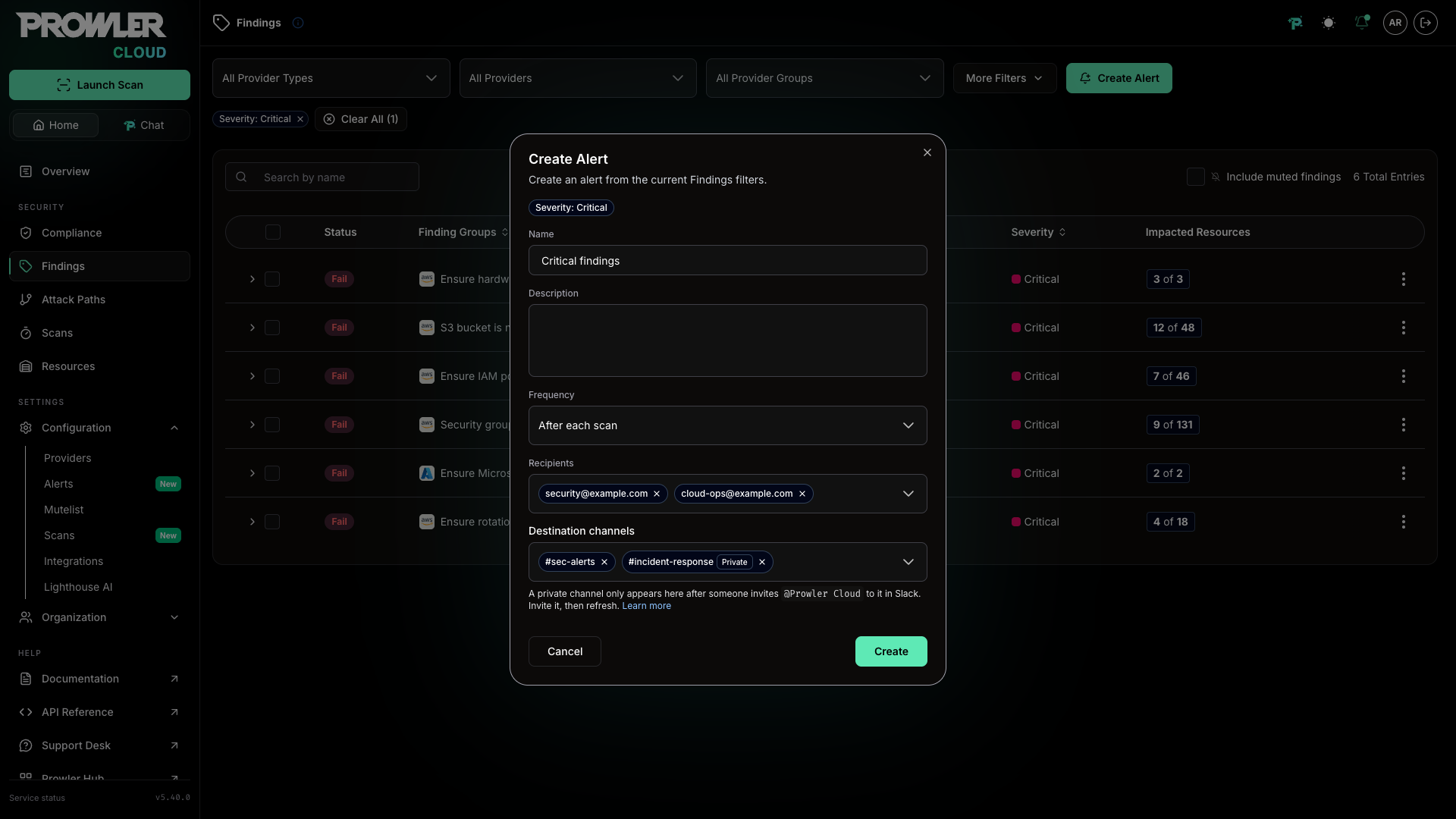Check the Ensure Micros finding row checkbox
The width and height of the screenshot is (1456, 819).
tap(272, 473)
